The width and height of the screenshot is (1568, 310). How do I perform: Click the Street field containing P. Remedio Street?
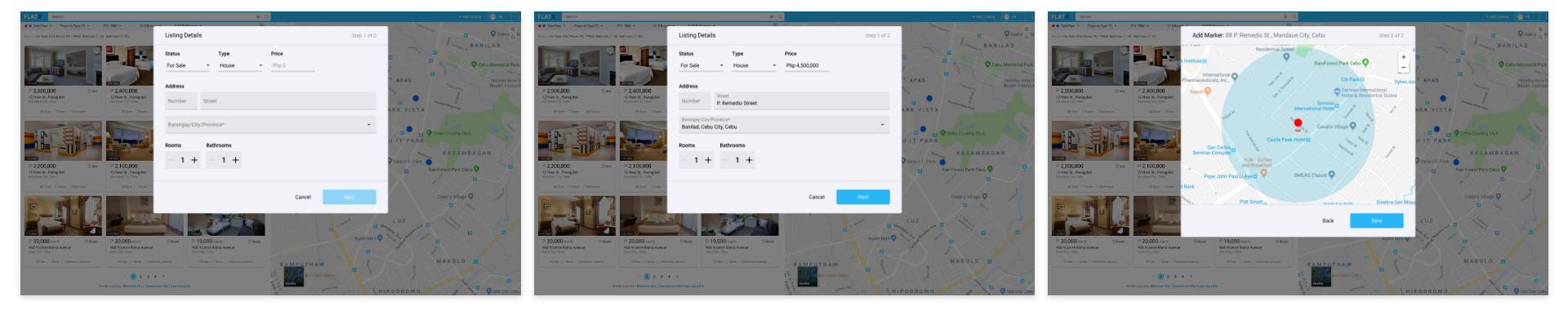coord(802,101)
